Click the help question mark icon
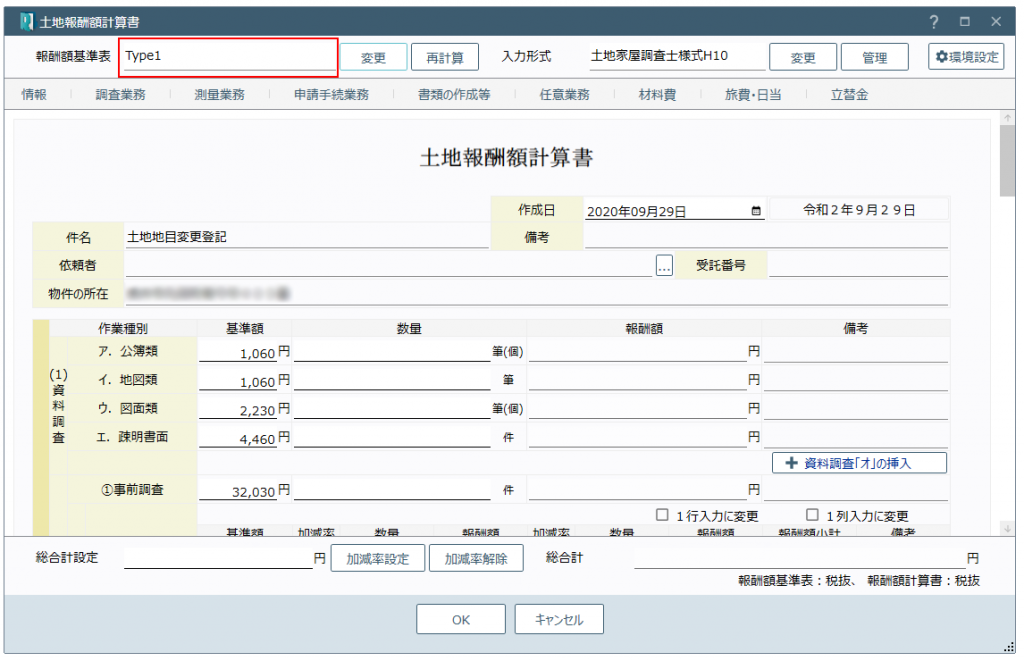The height and width of the screenshot is (661, 1024). point(934,22)
